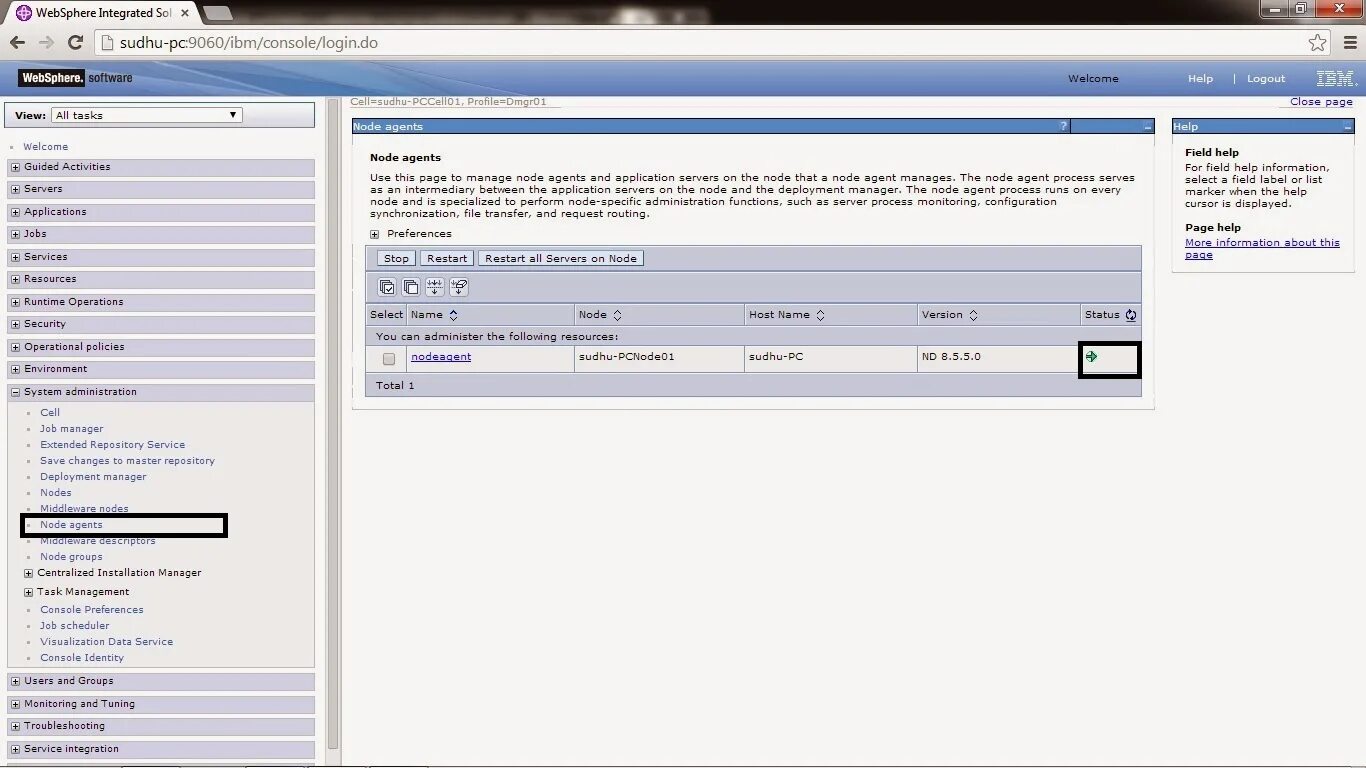The height and width of the screenshot is (768, 1366).
Task: Open the Welcome link in navigation
Action: (x=46, y=147)
